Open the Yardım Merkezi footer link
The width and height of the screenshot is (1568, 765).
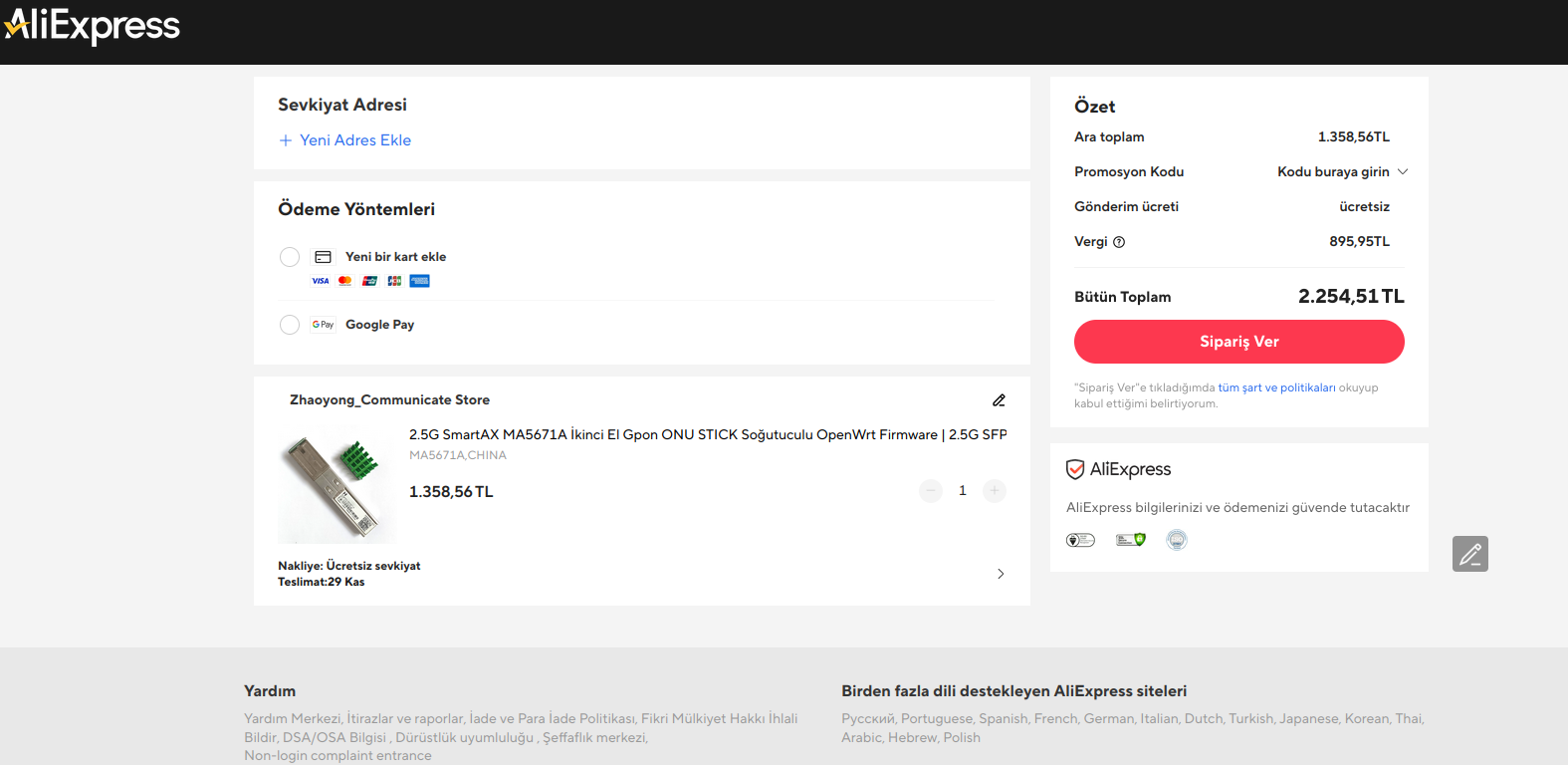point(293,718)
